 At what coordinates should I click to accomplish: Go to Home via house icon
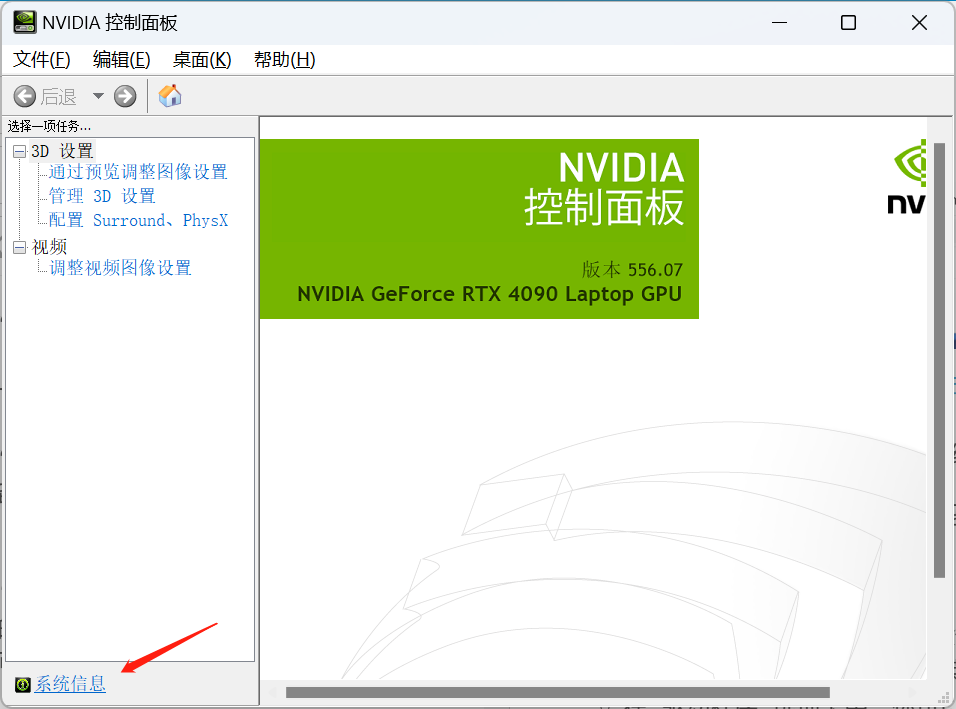170,96
